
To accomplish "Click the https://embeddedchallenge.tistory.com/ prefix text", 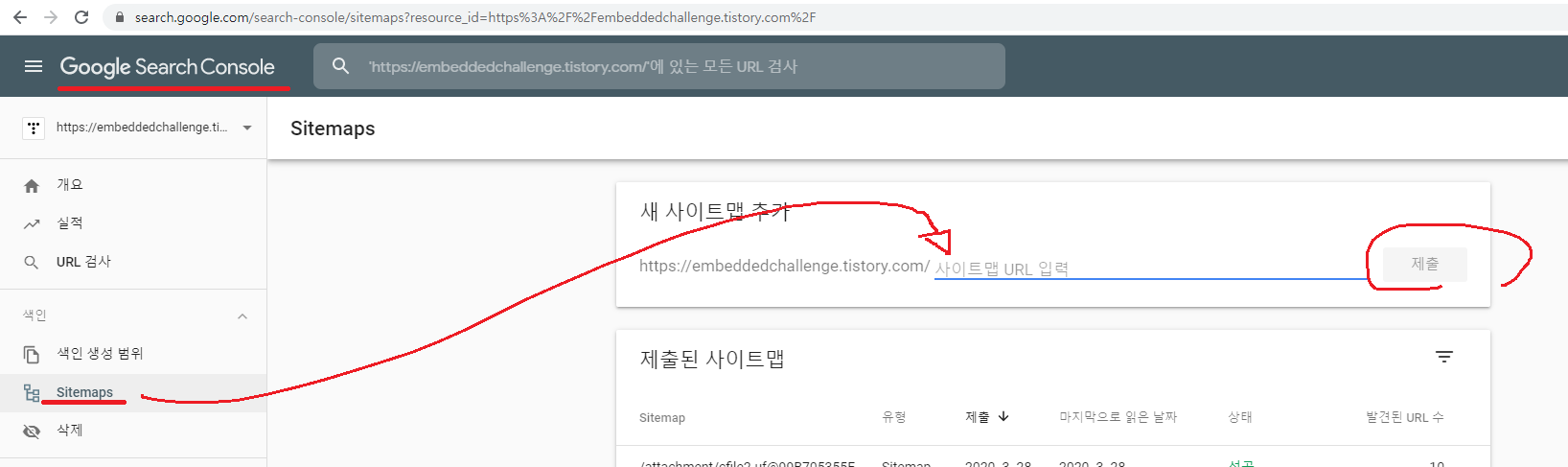I will coord(784,267).
